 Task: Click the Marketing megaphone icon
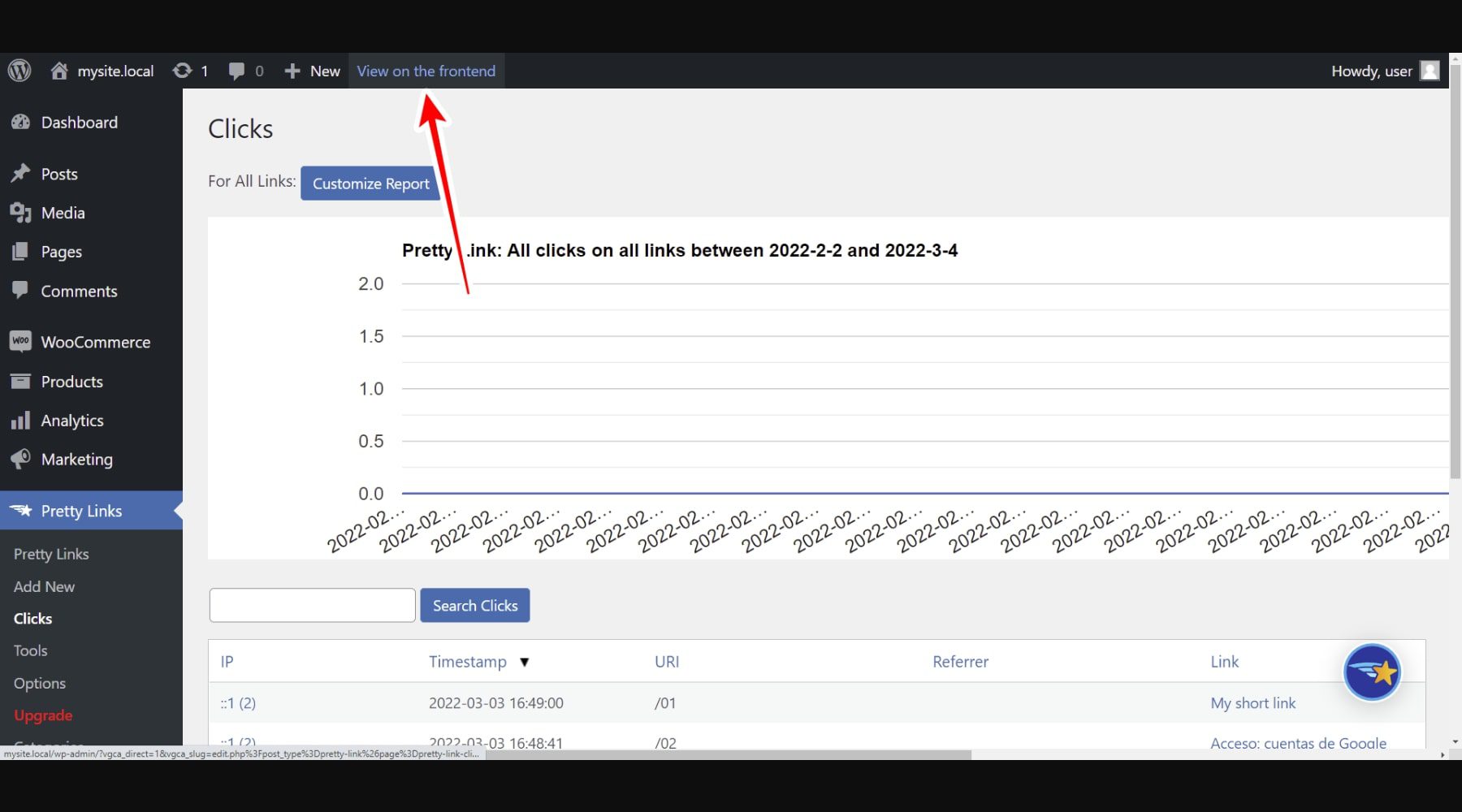pyautogui.click(x=21, y=459)
